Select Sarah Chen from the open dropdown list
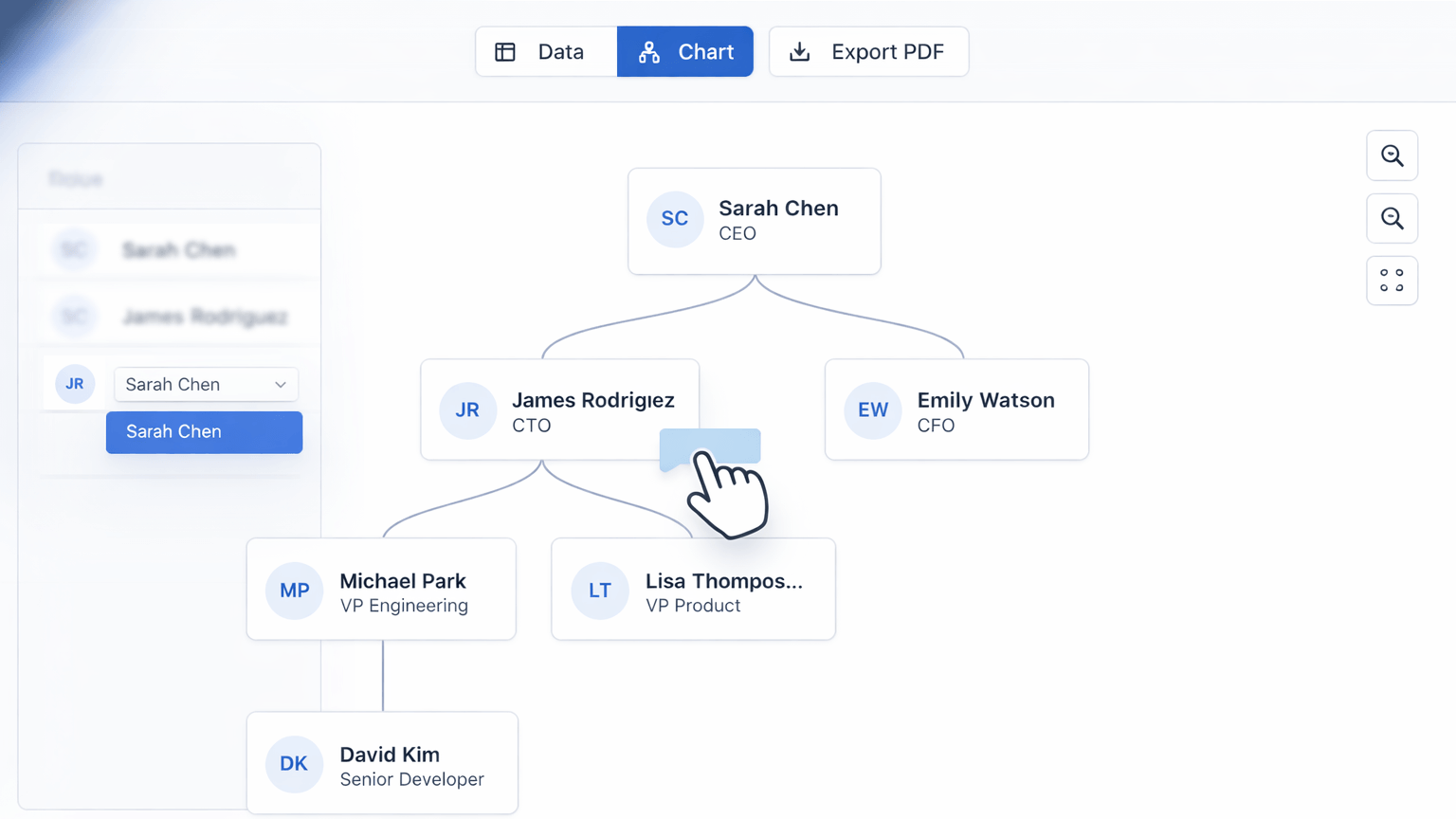1456x819 pixels. [204, 432]
